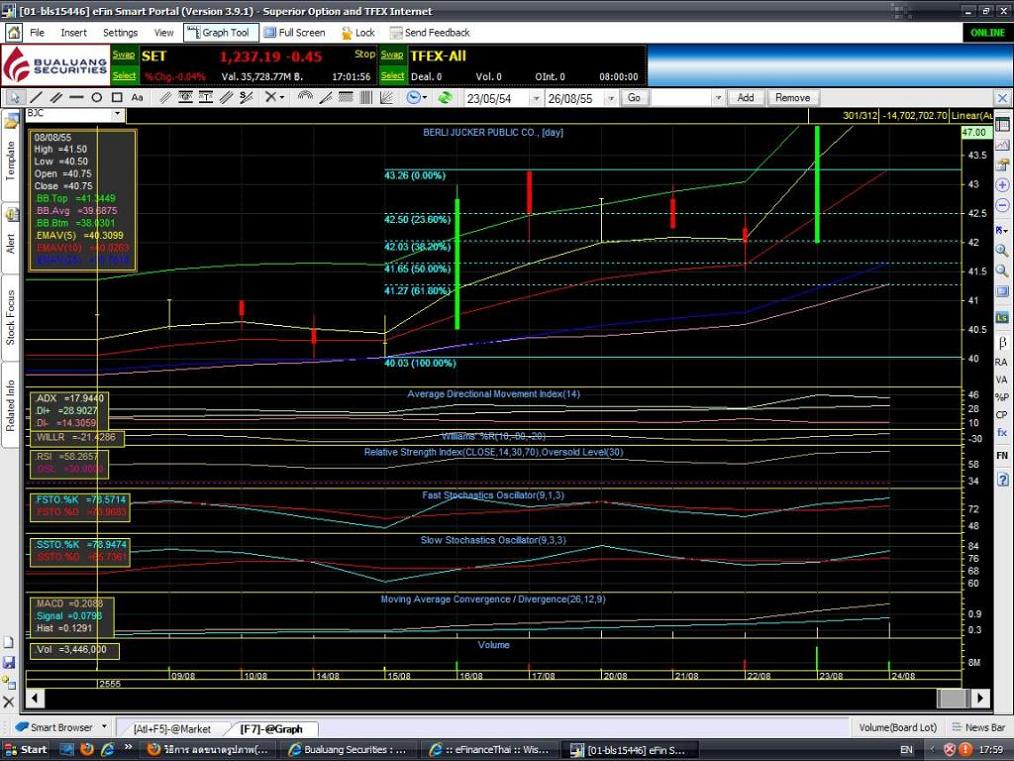Image resolution: width=1014 pixels, height=761 pixels.
Task: Click the green refresh icon in toolbar
Action: [445, 98]
